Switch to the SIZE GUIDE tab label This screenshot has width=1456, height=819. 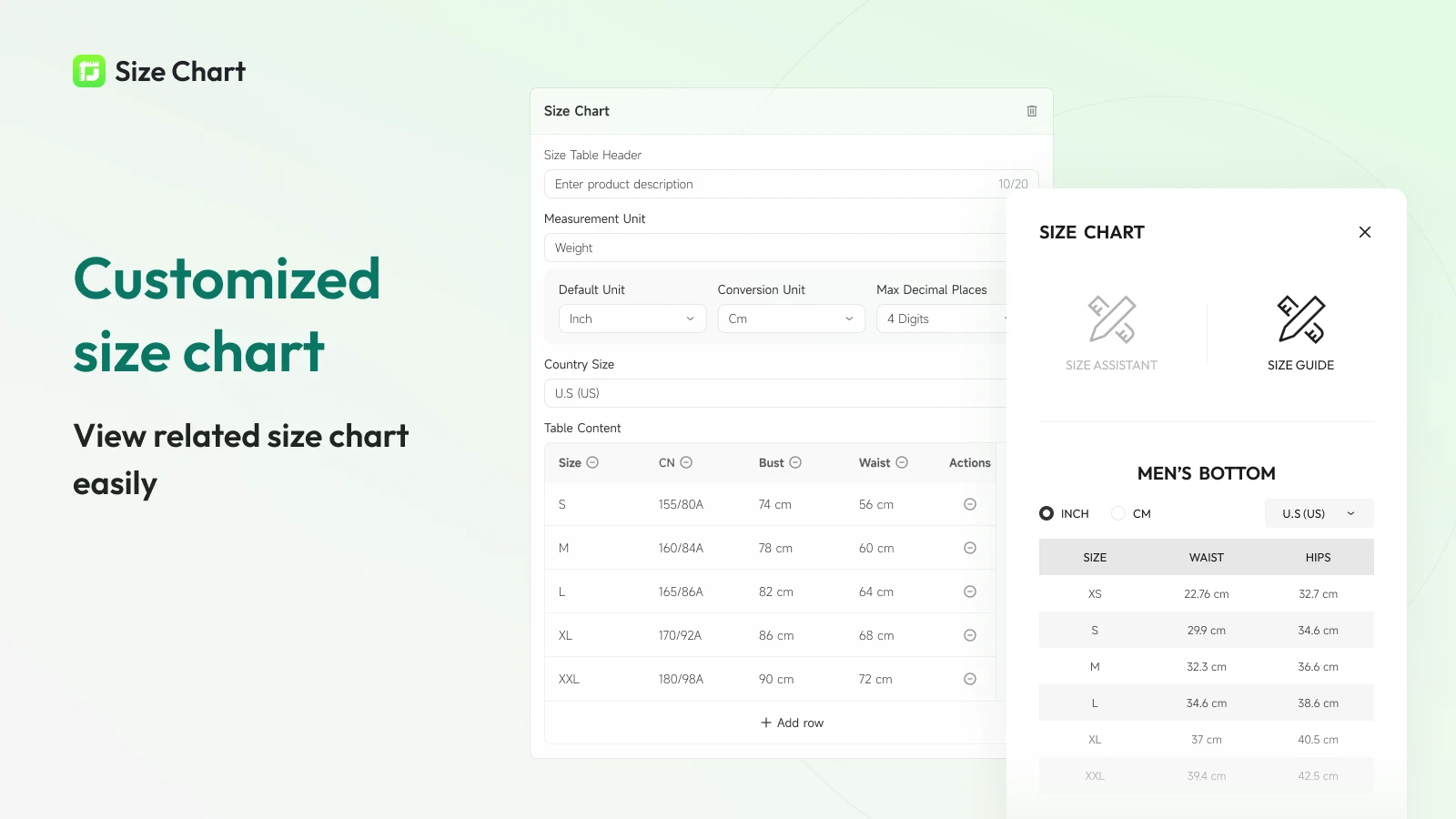[x=1301, y=365]
